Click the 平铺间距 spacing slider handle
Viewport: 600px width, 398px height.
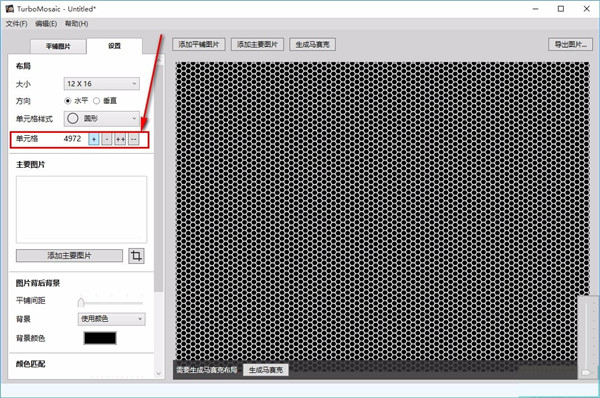coord(81,303)
